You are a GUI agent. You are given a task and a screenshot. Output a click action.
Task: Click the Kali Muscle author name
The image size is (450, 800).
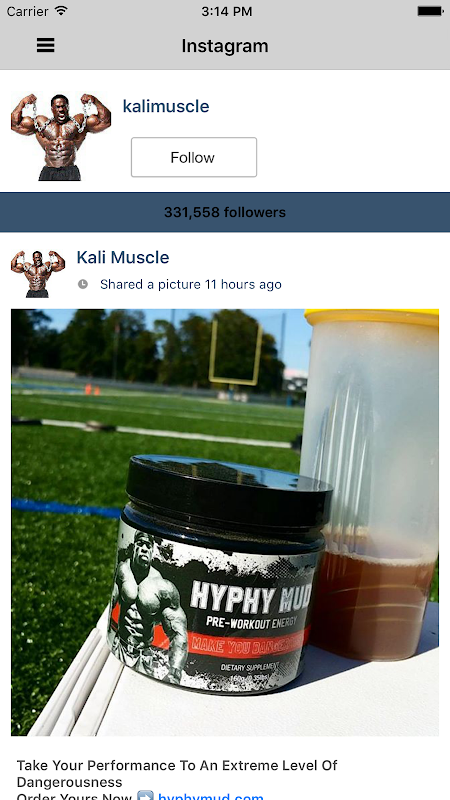(123, 257)
